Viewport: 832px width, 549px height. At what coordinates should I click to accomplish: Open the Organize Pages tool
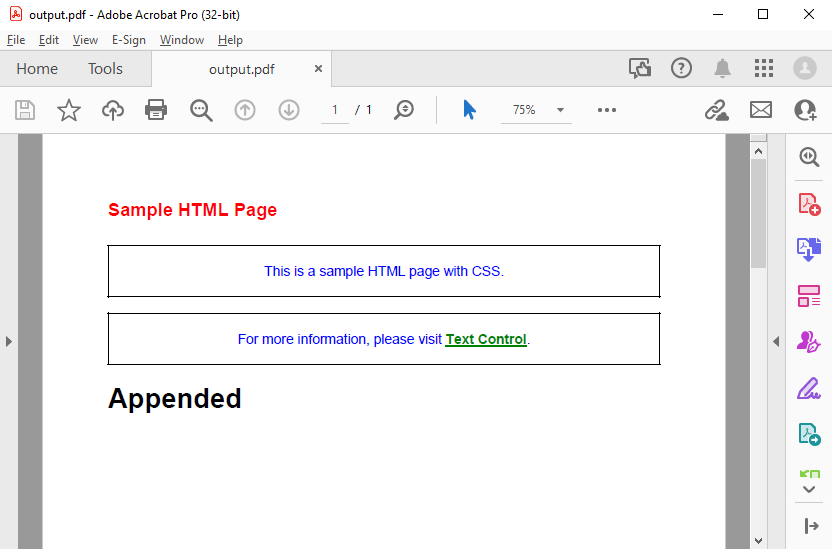pyautogui.click(x=809, y=296)
